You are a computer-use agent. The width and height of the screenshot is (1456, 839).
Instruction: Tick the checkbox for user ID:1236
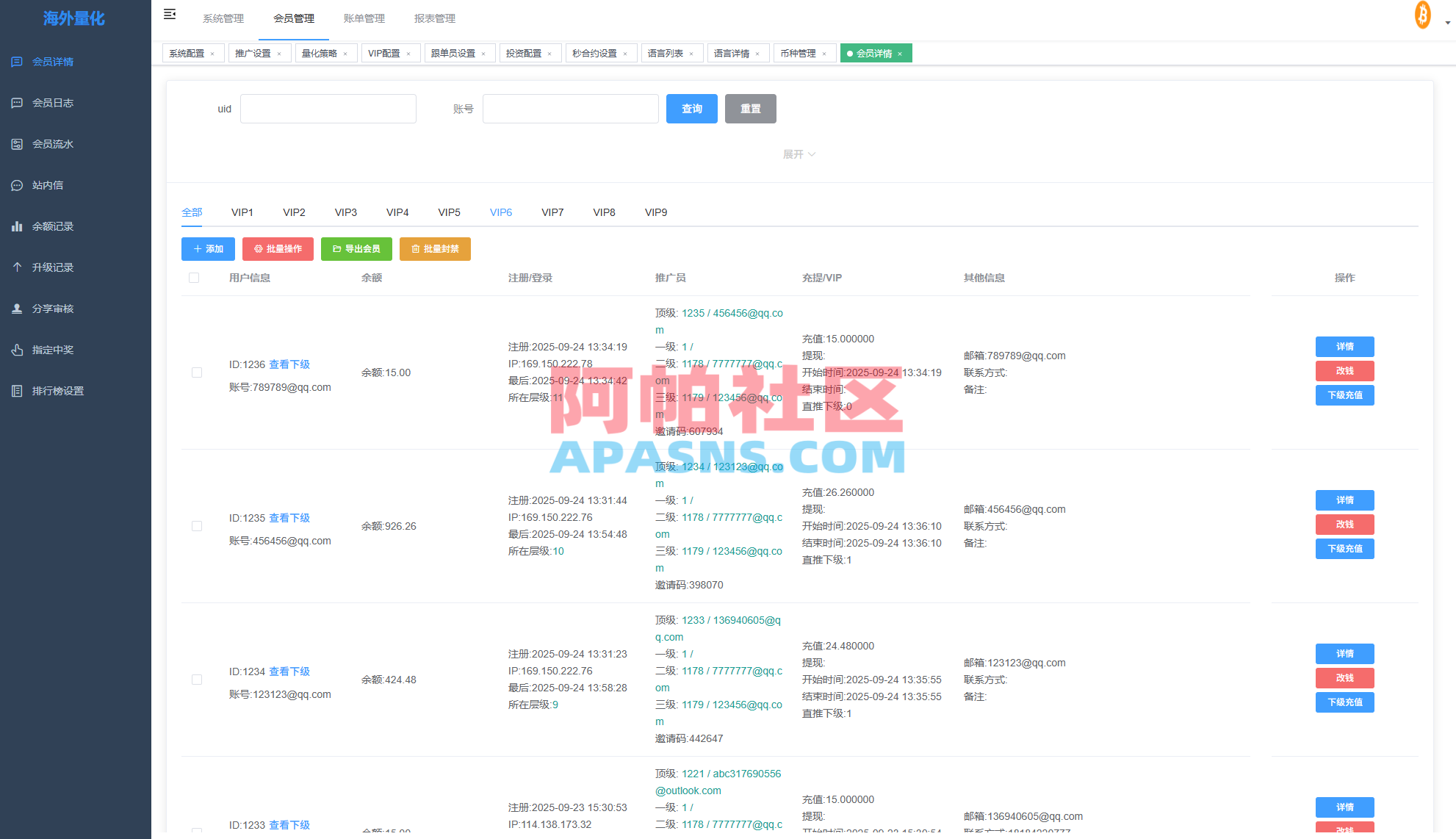pyautogui.click(x=196, y=372)
